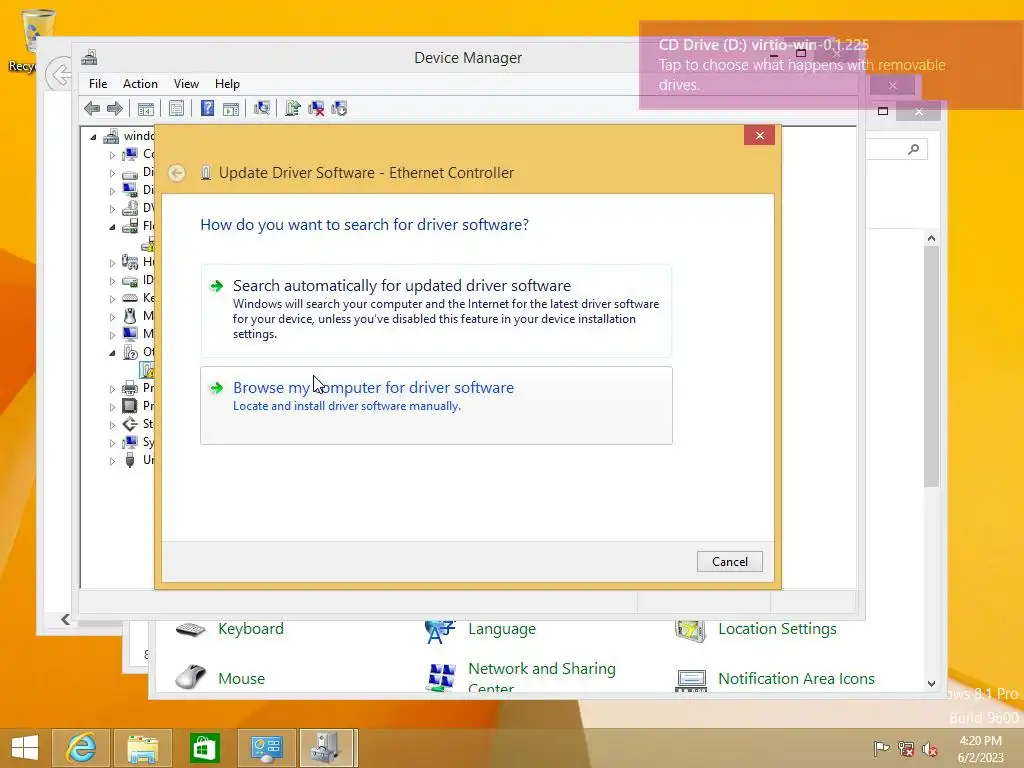Open Keyboard icon in Control Panel window
Screen dimensions: 1024x768
(x=191, y=629)
